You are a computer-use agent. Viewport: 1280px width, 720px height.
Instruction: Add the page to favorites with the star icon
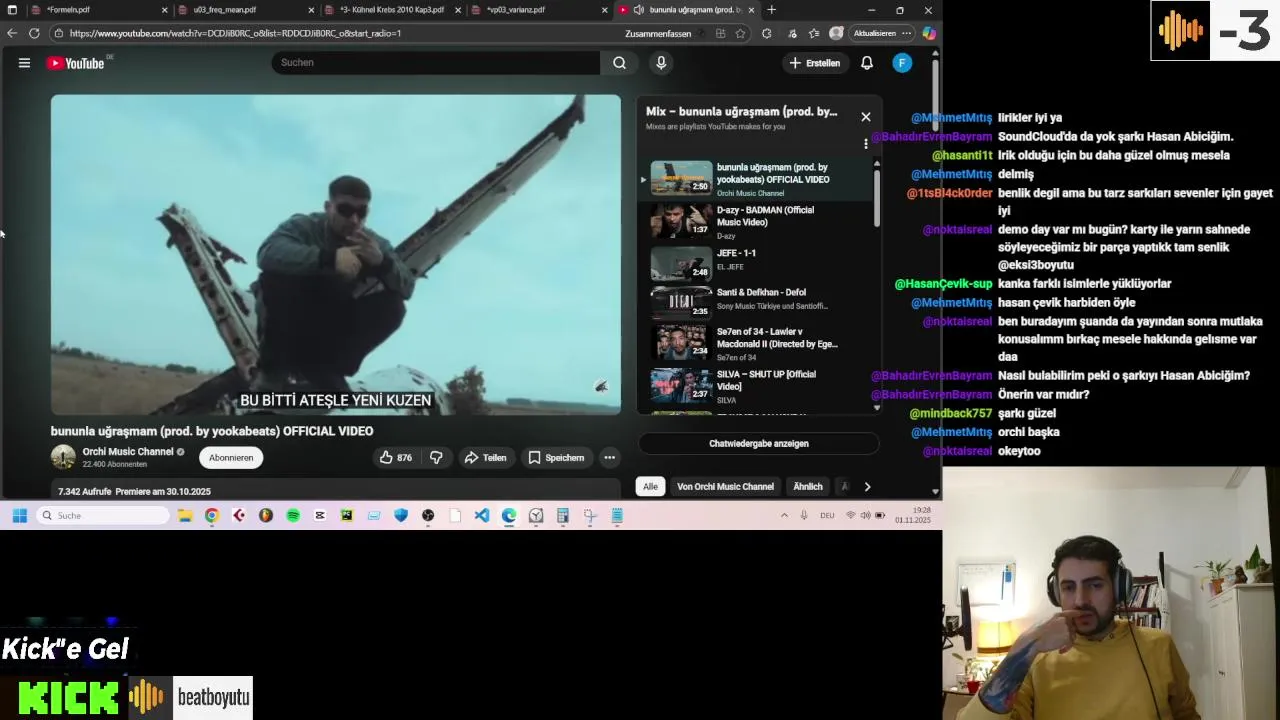[x=740, y=33]
